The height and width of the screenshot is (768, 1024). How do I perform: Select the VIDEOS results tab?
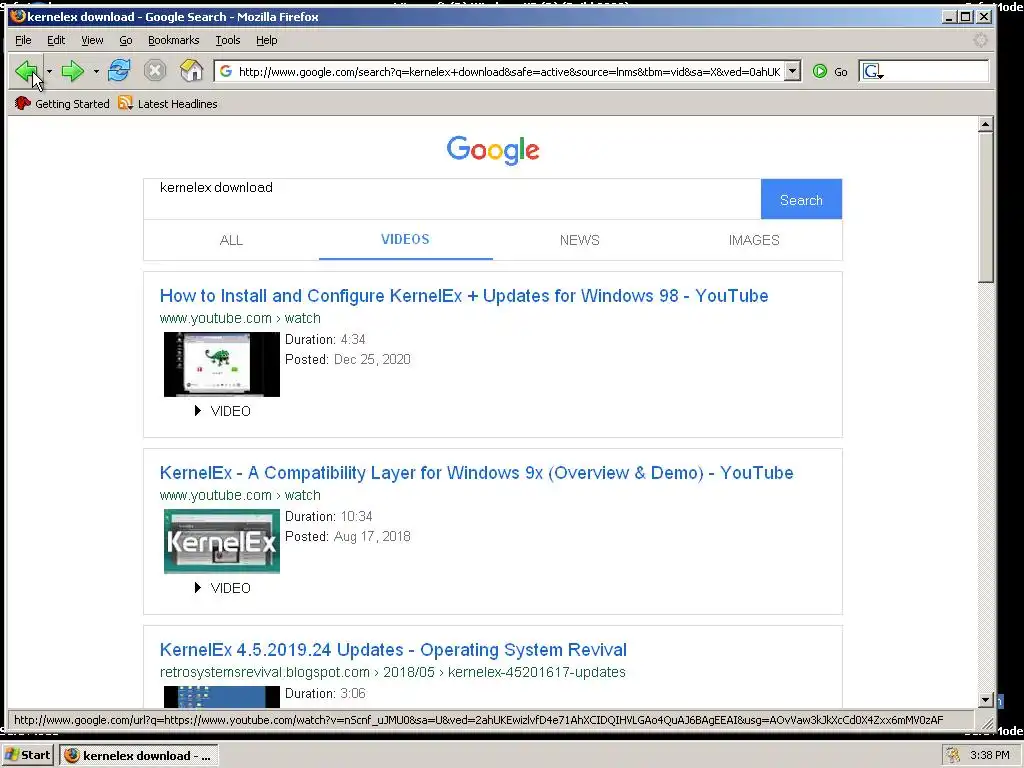point(406,240)
